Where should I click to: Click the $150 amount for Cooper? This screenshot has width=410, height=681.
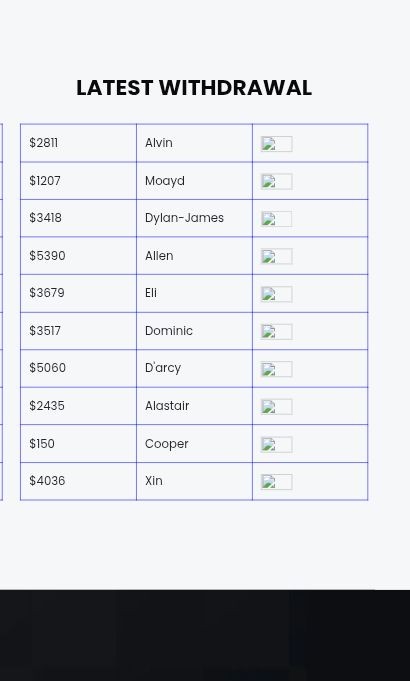pyautogui.click(x=42, y=443)
